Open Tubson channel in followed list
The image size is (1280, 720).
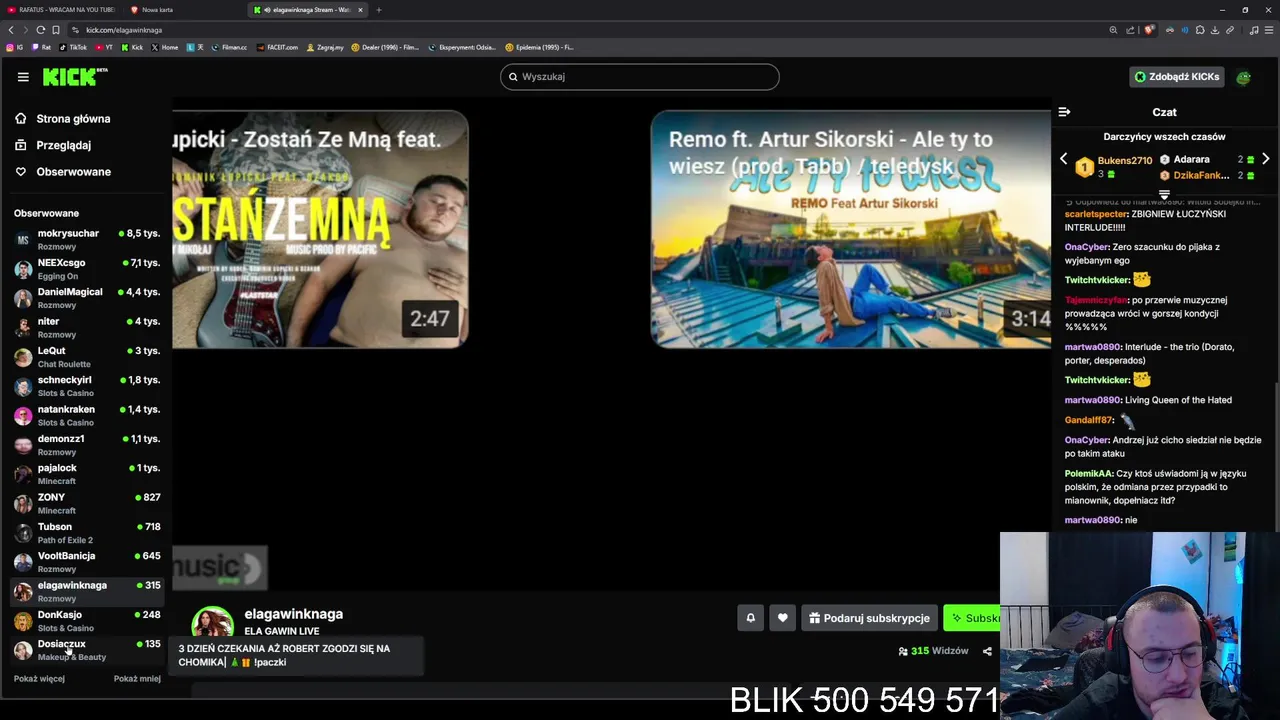coord(87,533)
